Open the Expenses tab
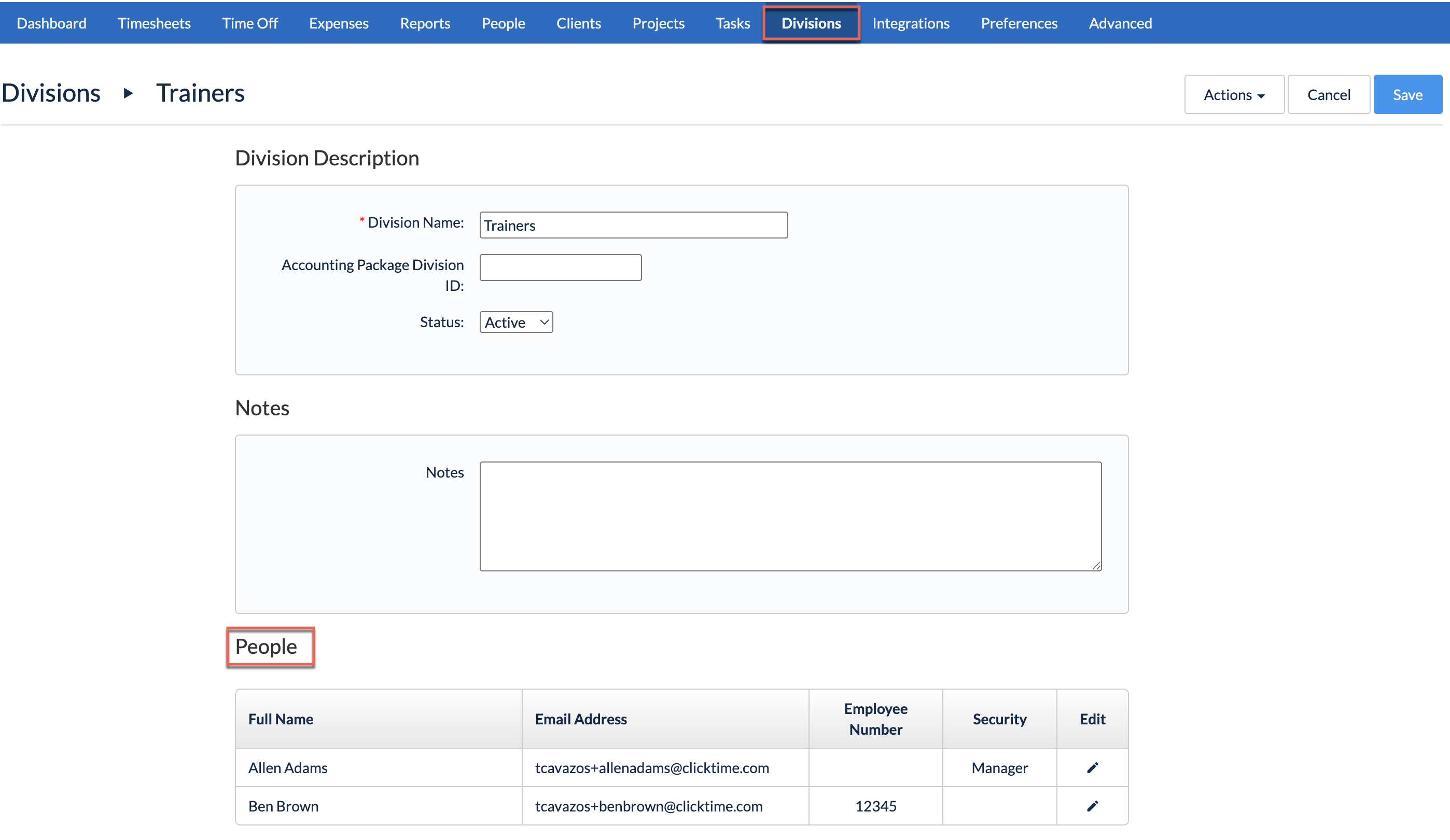This screenshot has width=1450, height=840. (x=339, y=23)
